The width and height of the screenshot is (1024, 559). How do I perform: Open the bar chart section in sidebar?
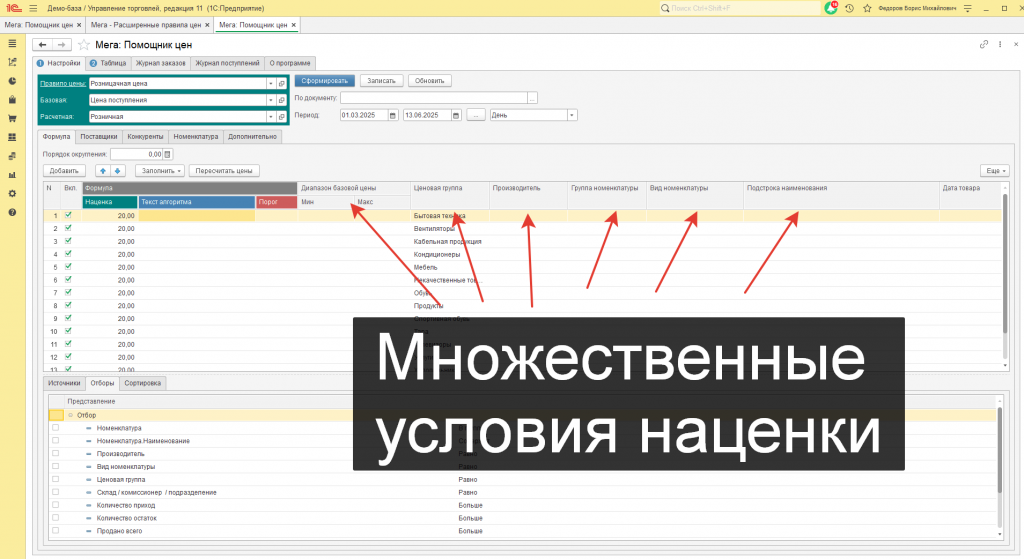[12, 175]
